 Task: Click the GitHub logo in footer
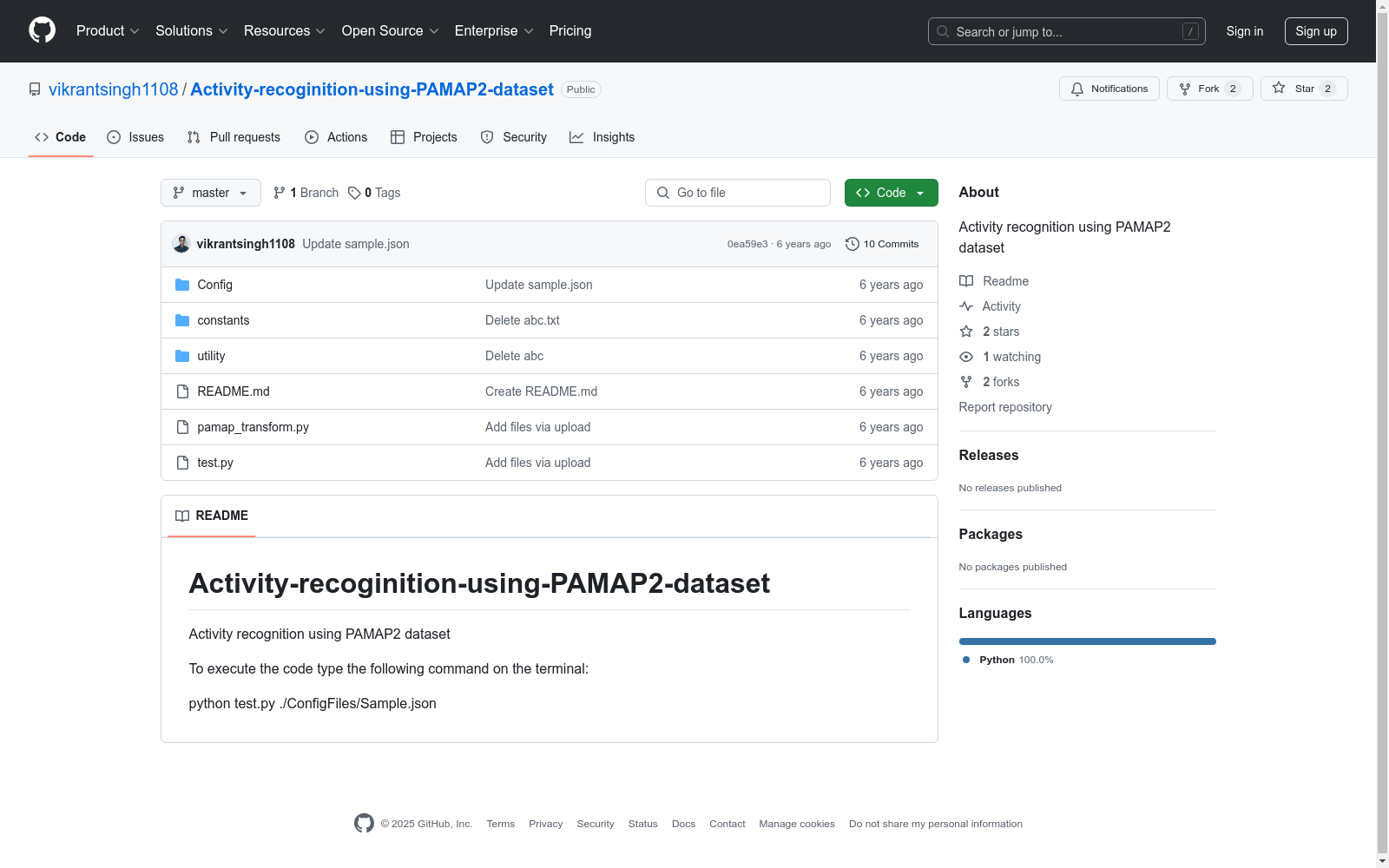click(364, 824)
